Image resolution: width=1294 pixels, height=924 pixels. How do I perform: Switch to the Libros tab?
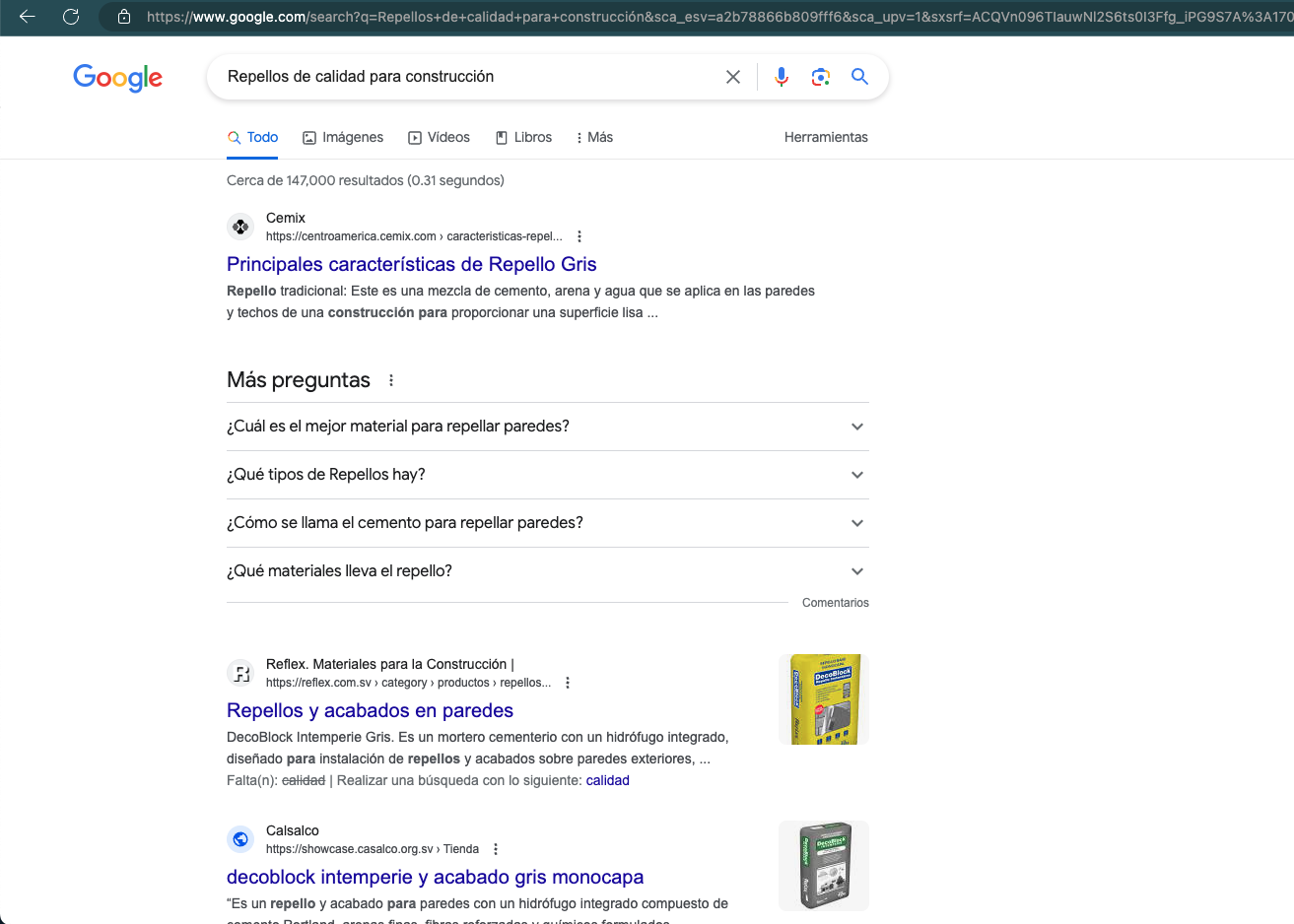523,138
